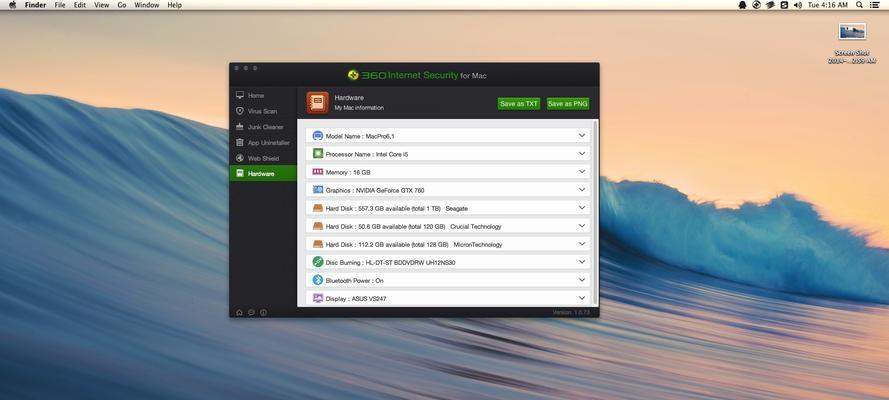Open the Apple menu

(x=12, y=5)
